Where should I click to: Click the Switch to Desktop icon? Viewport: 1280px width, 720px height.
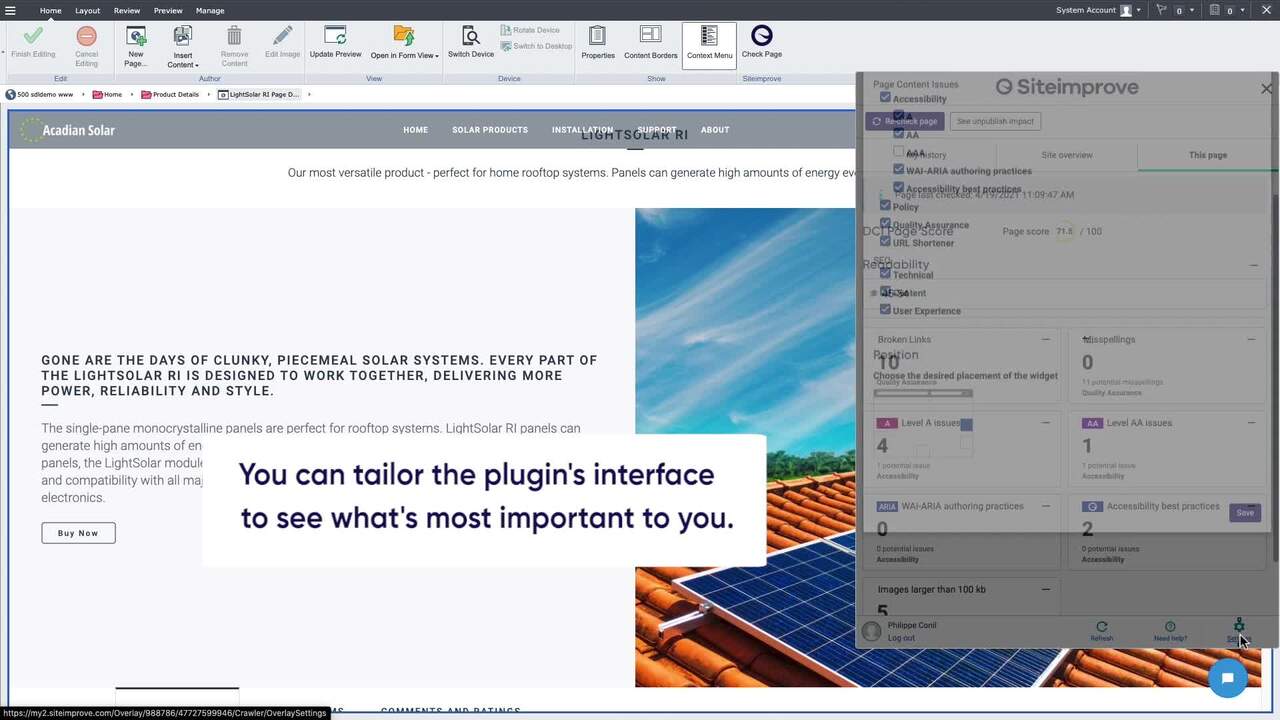[506, 46]
